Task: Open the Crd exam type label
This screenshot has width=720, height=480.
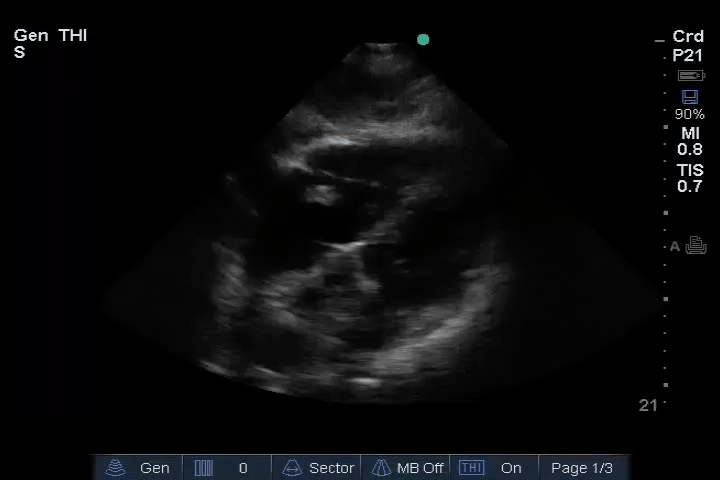Action: coord(688,37)
